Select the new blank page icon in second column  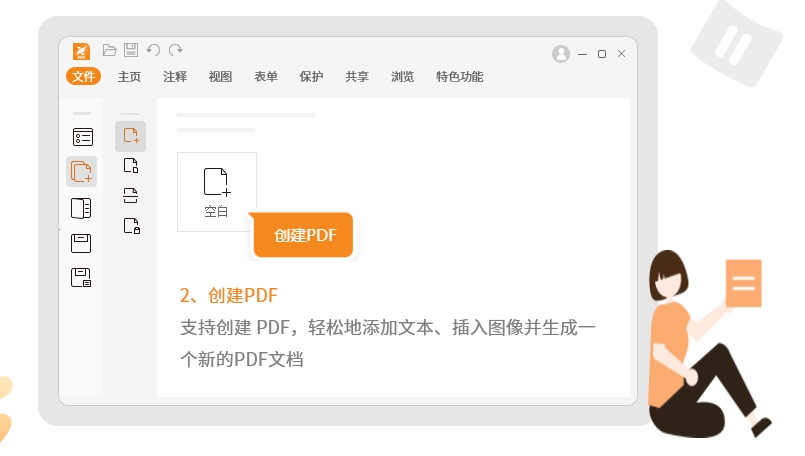coord(131,136)
